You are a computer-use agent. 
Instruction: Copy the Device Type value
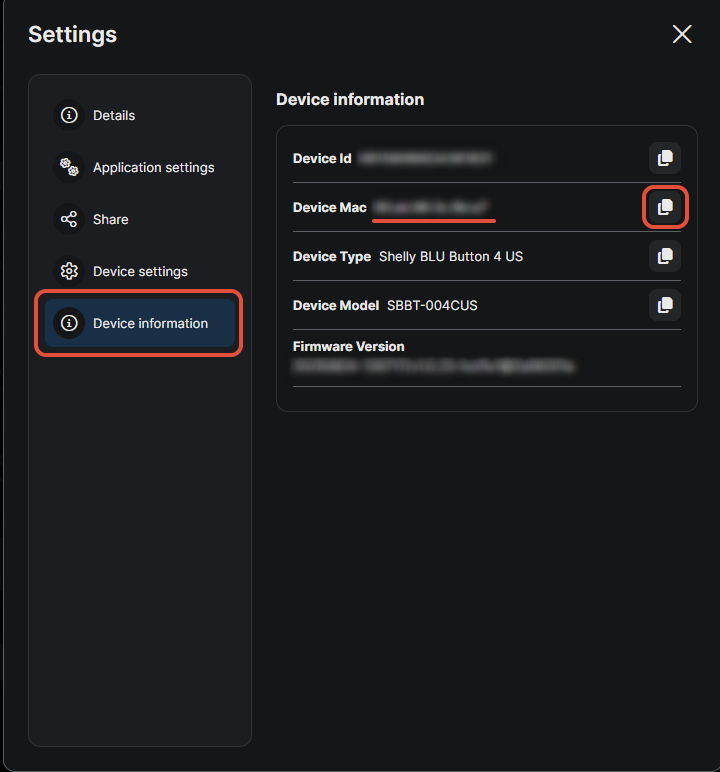pyautogui.click(x=664, y=256)
